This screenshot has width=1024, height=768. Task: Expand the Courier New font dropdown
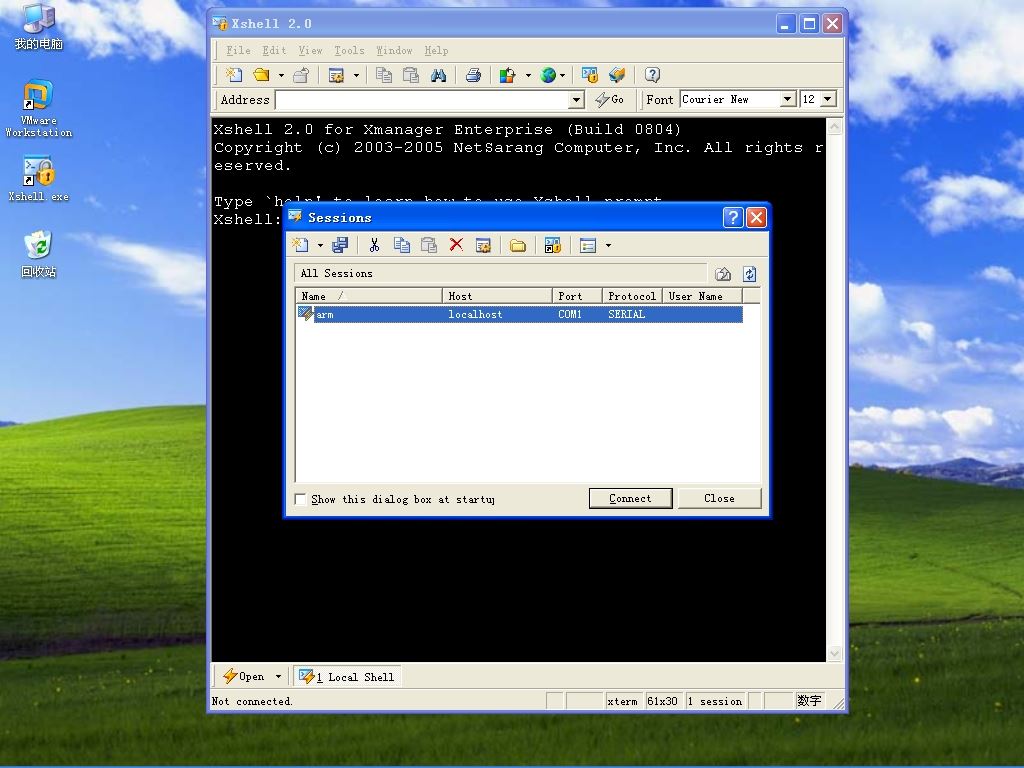tap(788, 99)
